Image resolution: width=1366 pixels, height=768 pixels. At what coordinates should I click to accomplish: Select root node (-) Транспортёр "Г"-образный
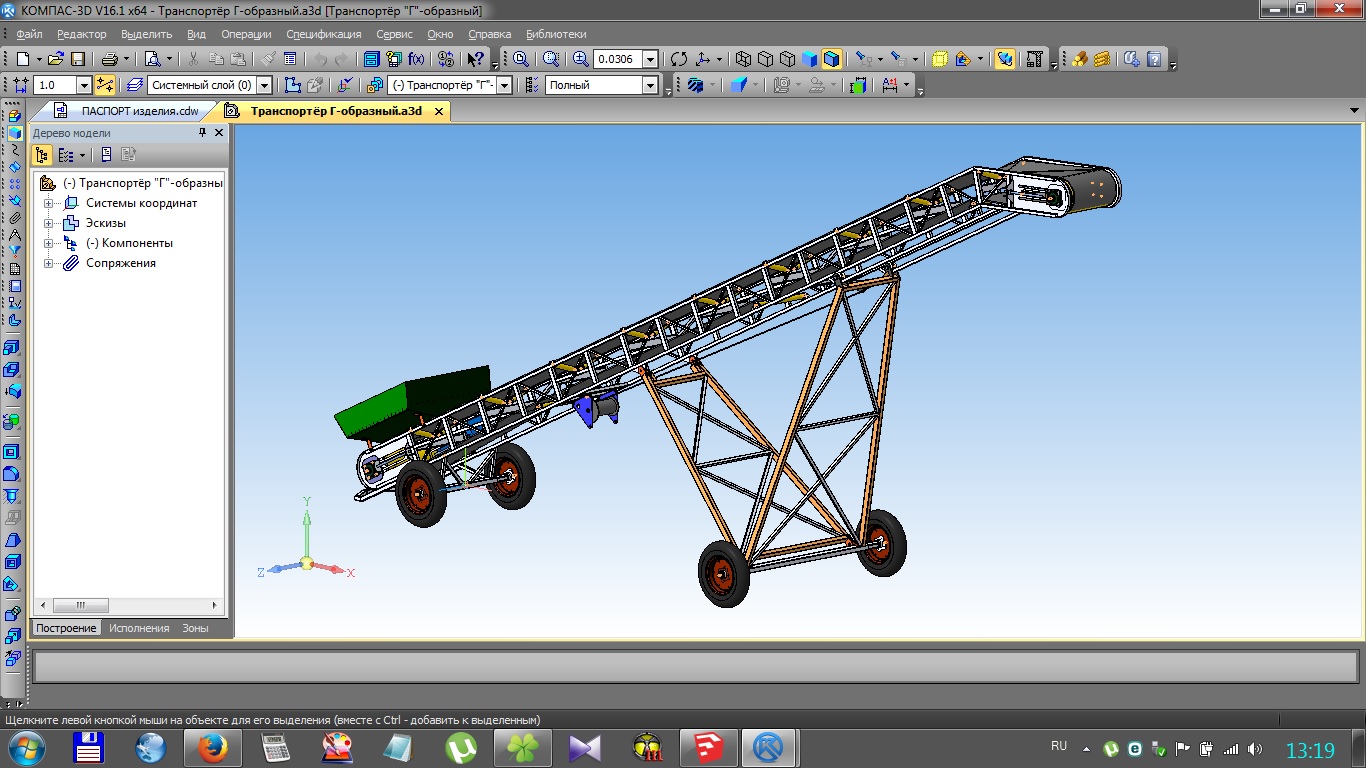click(x=142, y=183)
